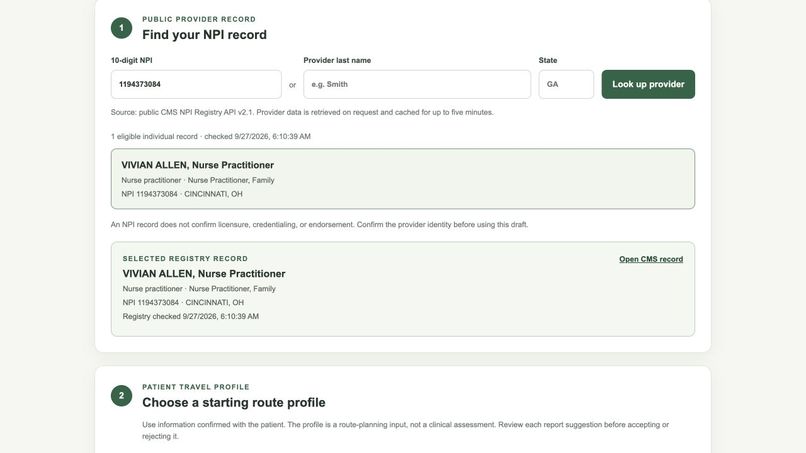Select the VIVIAN ALLEN search result card
This screenshot has height=453, width=806.
click(x=402, y=179)
